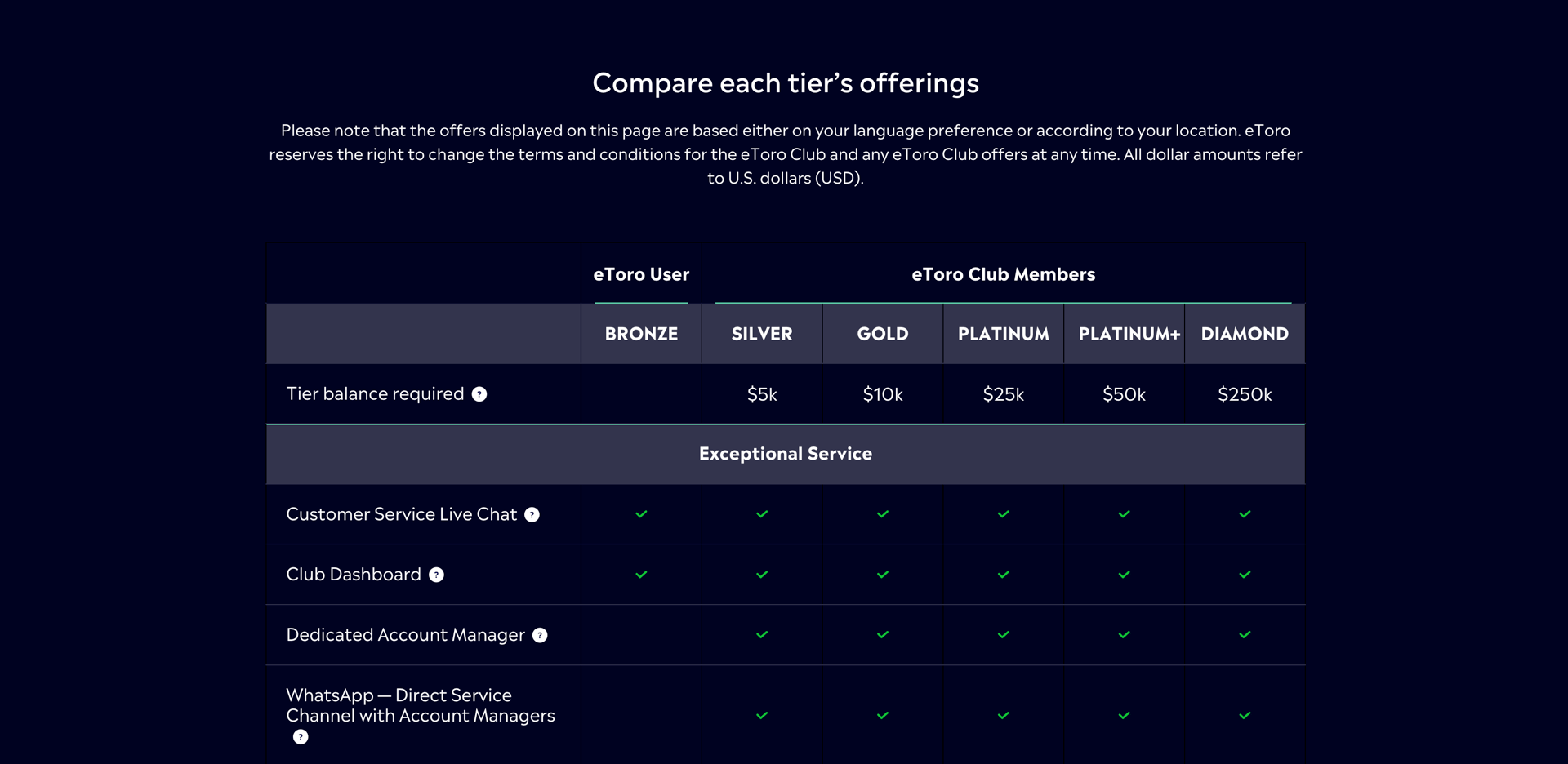
Task: Select the GOLD tier column header
Action: (883, 334)
